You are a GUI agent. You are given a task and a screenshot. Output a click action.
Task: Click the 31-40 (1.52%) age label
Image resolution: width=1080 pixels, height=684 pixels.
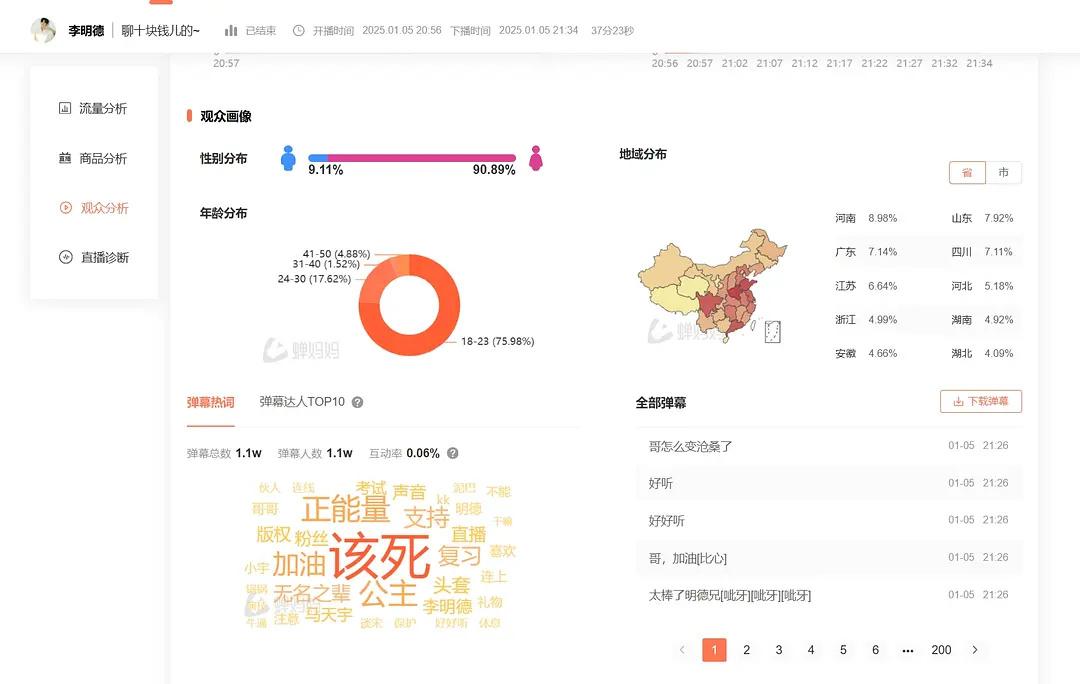(326, 264)
